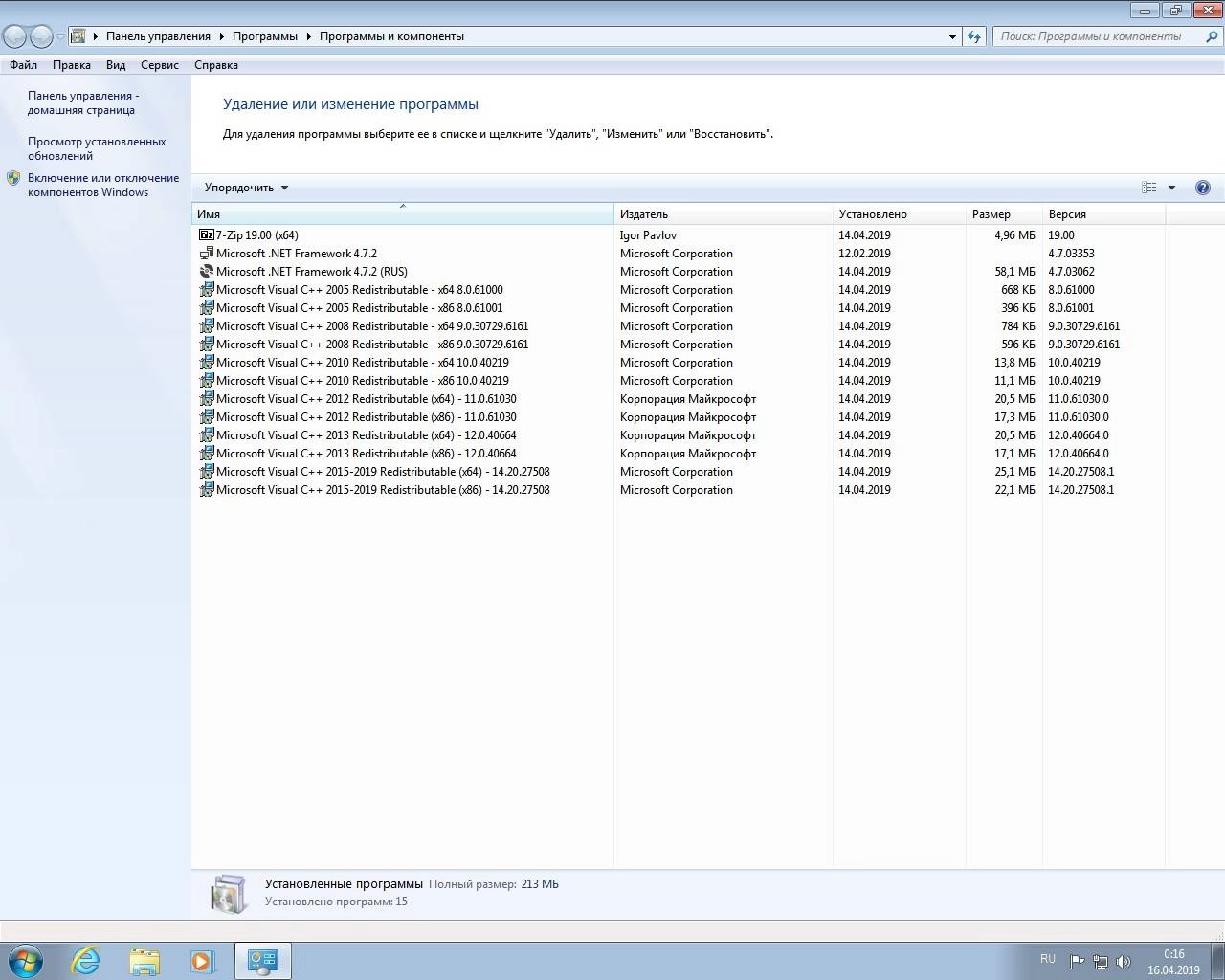Expand arrow after Панель управления breadcrumb
This screenshot has height=980, width=1225.
tap(222, 36)
